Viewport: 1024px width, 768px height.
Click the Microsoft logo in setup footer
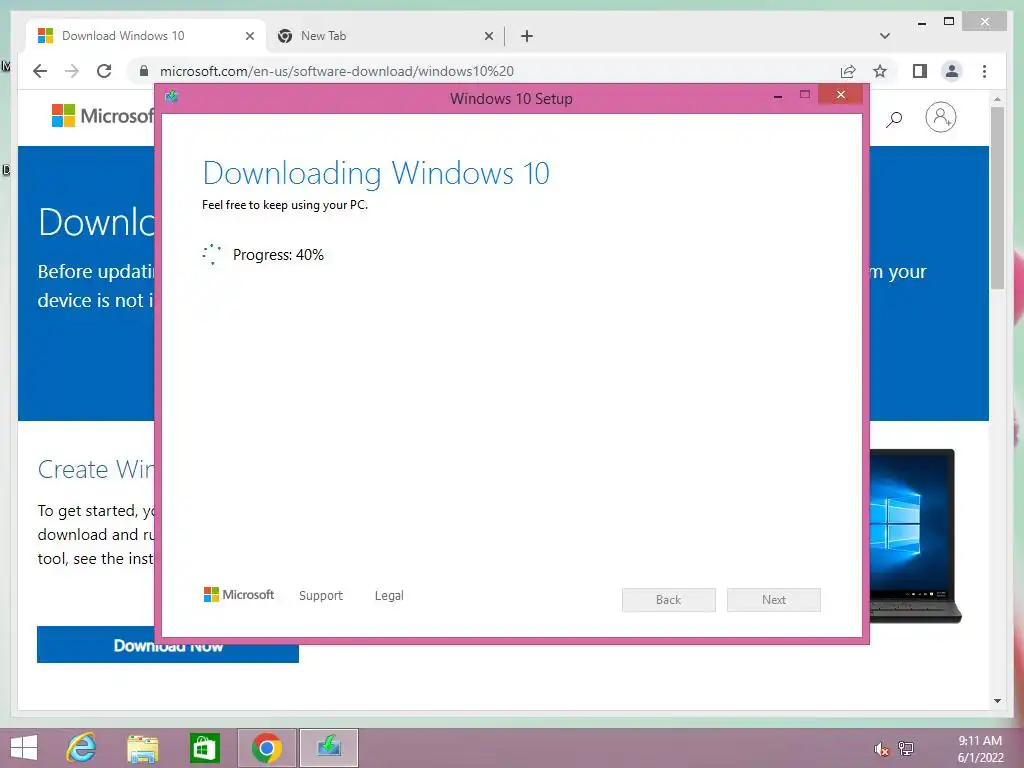pyautogui.click(x=239, y=595)
